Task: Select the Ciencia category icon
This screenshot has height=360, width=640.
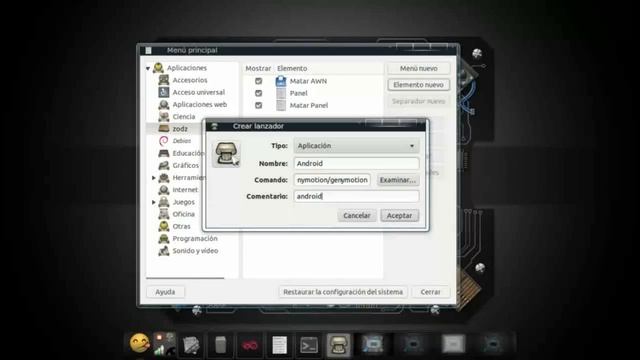Action: click(x=164, y=117)
